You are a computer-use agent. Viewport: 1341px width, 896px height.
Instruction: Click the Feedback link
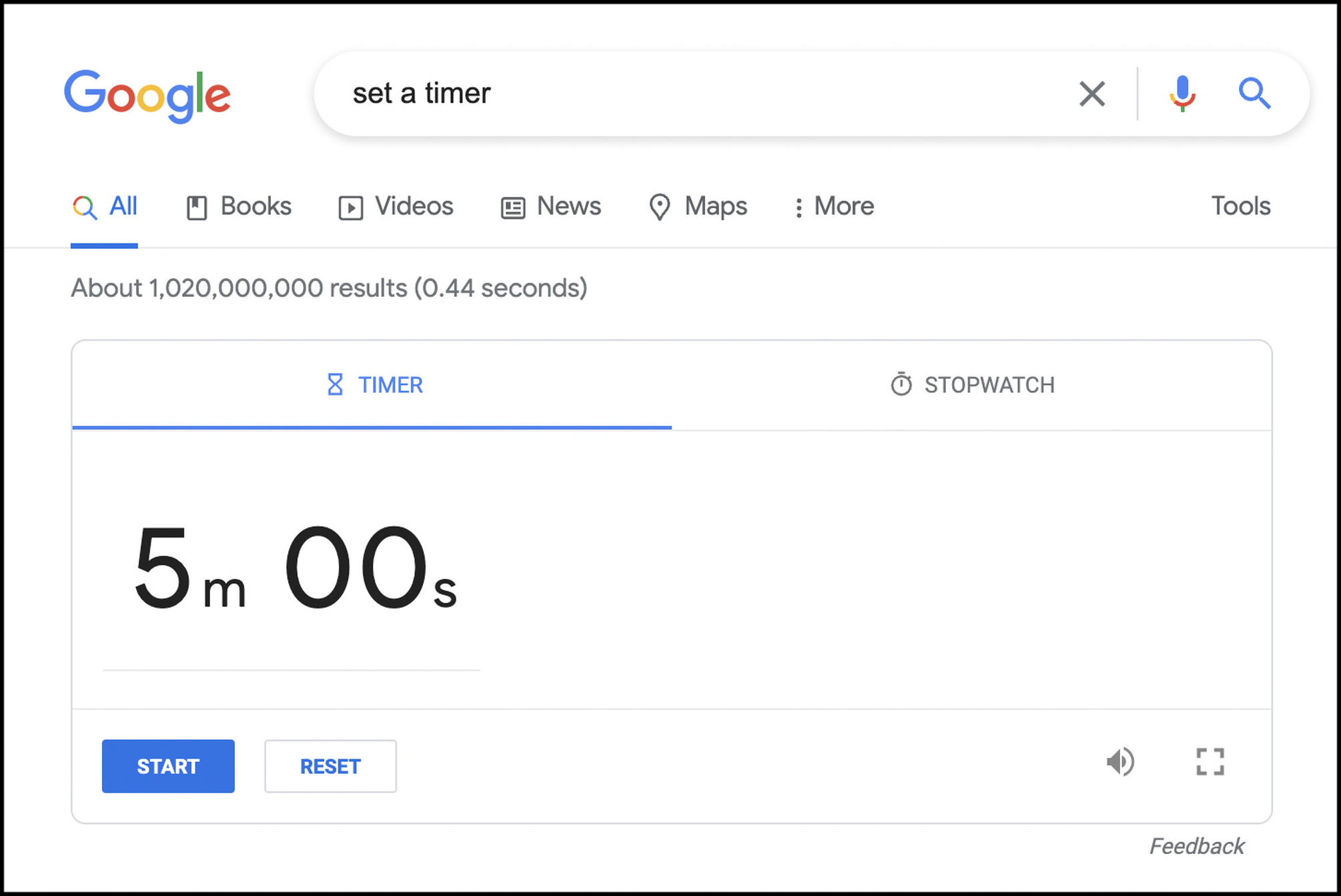tap(1196, 846)
